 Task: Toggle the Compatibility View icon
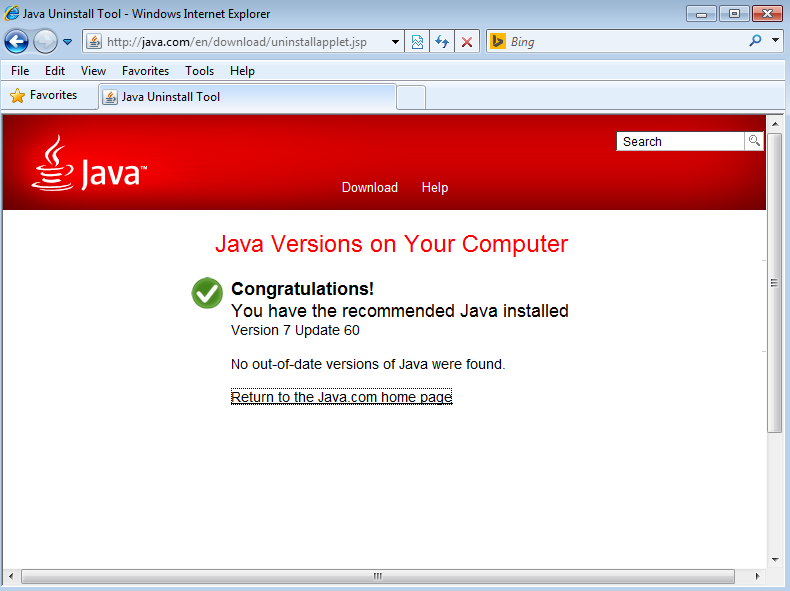pos(417,42)
